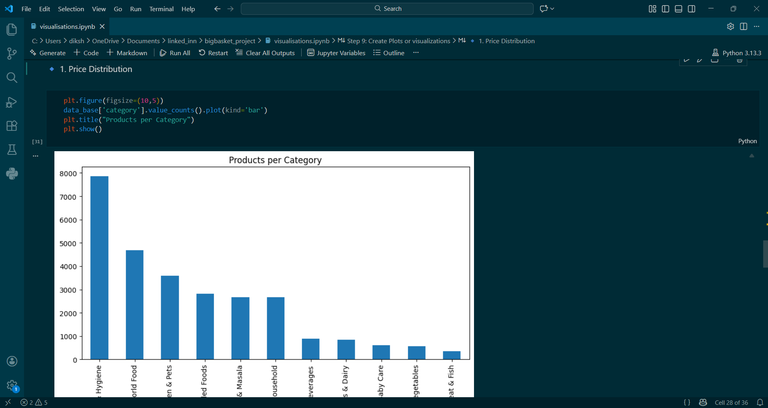Toggle the secondary side bar layout button

[692, 9]
